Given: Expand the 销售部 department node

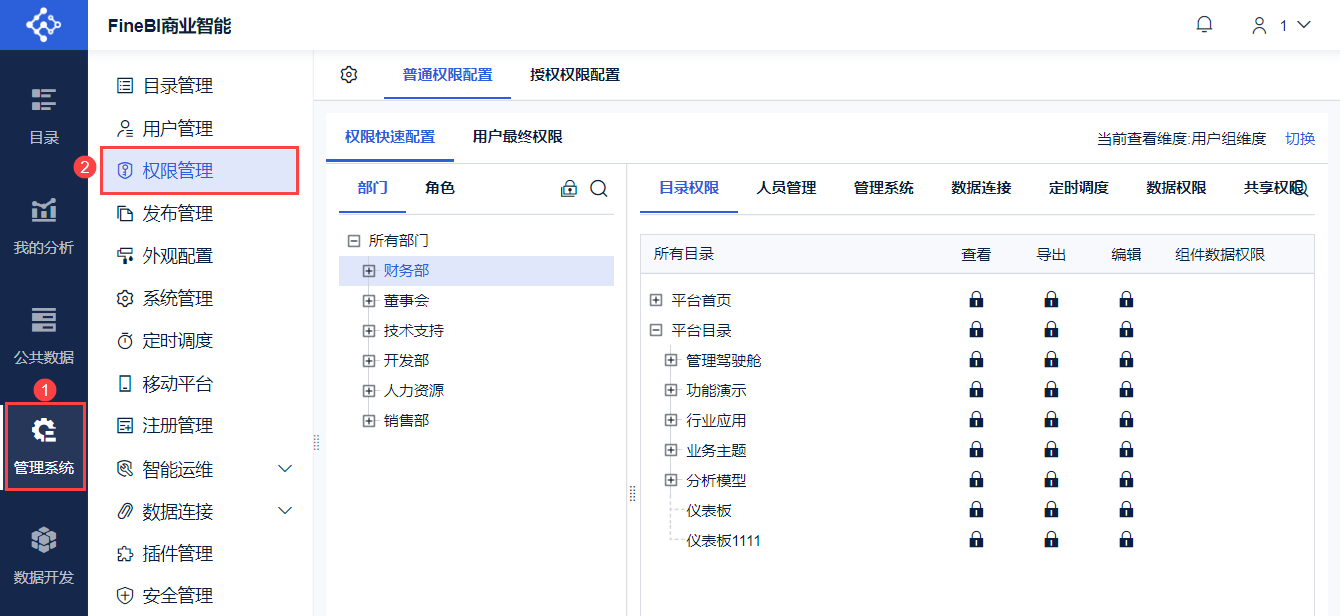Looking at the screenshot, I should point(369,421).
